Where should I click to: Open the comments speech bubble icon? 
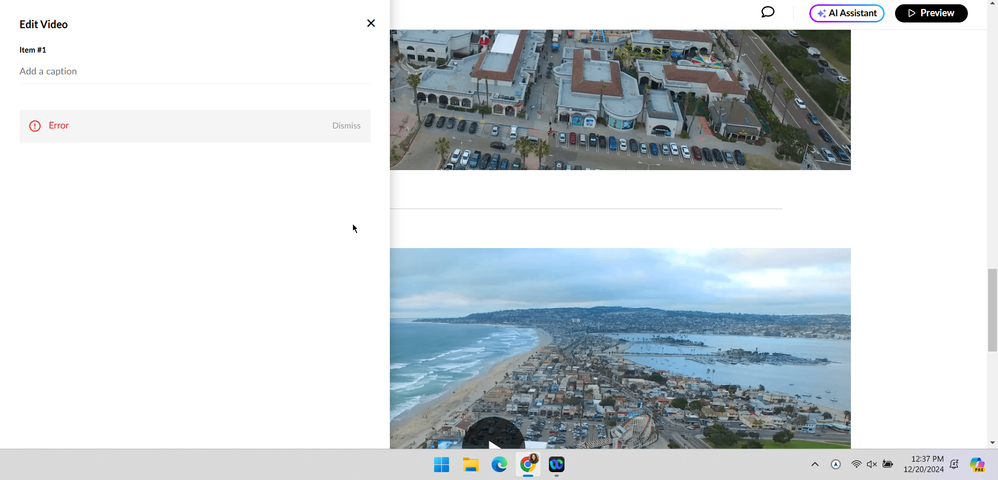click(x=768, y=13)
